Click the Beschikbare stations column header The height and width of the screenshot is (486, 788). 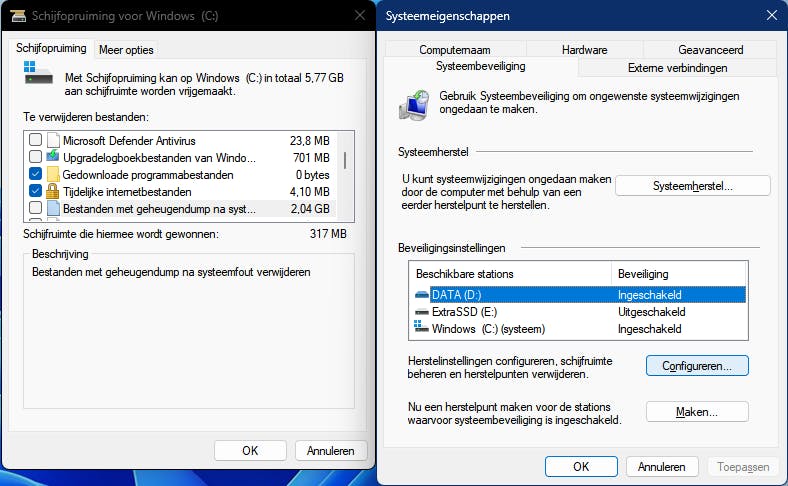point(511,274)
